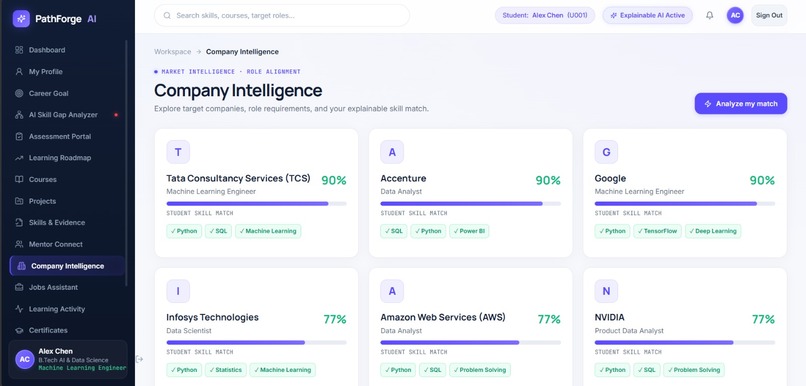Screen dimensions: 806x386
Task: Click the Analyze my match button
Action: (x=741, y=104)
